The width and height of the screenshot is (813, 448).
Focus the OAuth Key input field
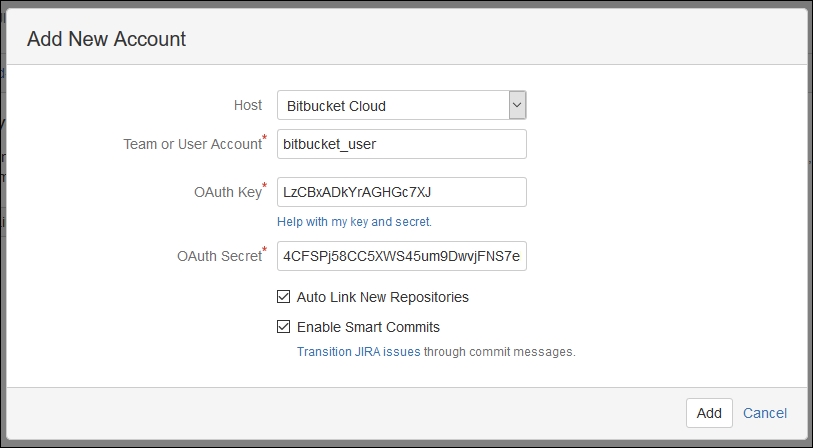(x=402, y=192)
